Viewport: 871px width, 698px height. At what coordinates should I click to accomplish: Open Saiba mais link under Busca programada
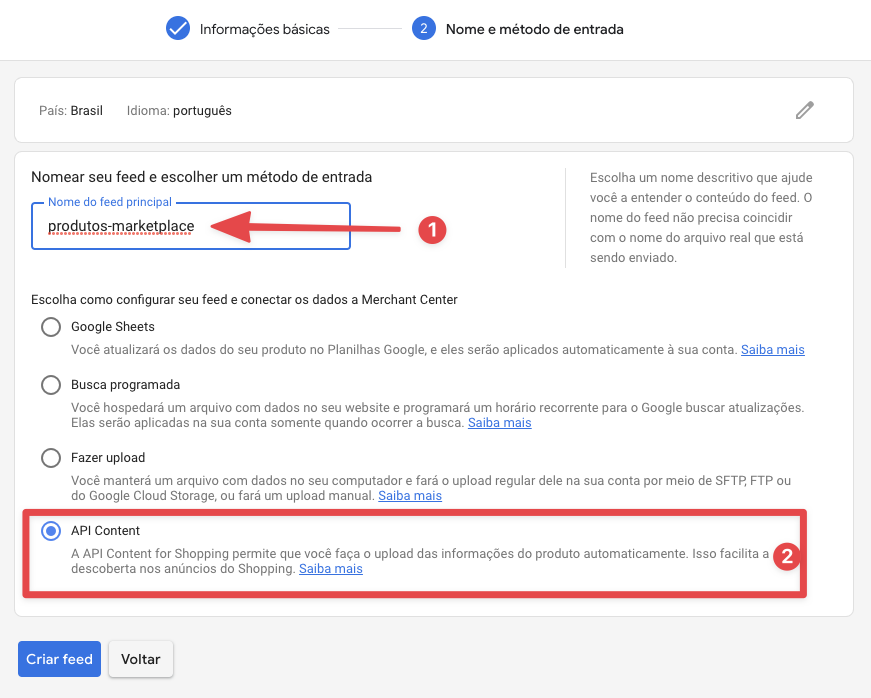point(499,423)
